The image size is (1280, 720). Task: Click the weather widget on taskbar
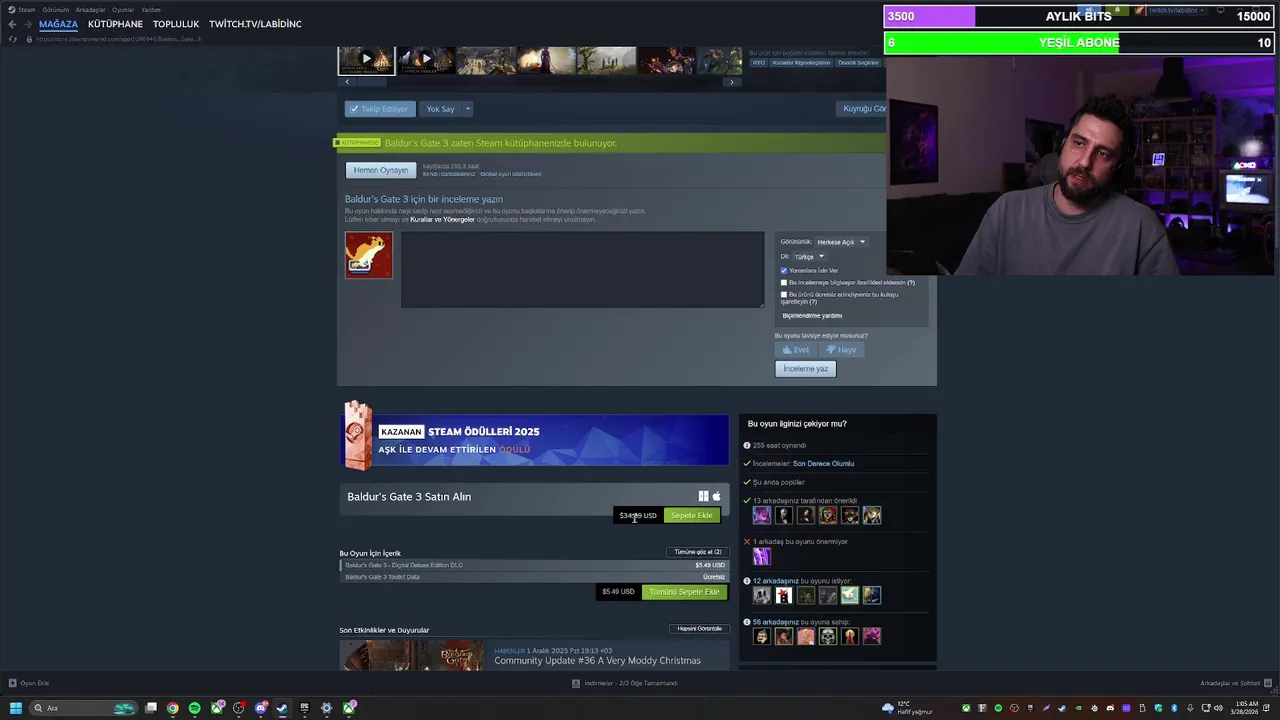tap(908, 708)
